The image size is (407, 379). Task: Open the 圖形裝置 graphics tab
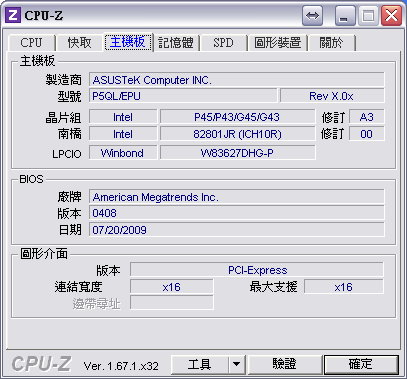pos(278,43)
